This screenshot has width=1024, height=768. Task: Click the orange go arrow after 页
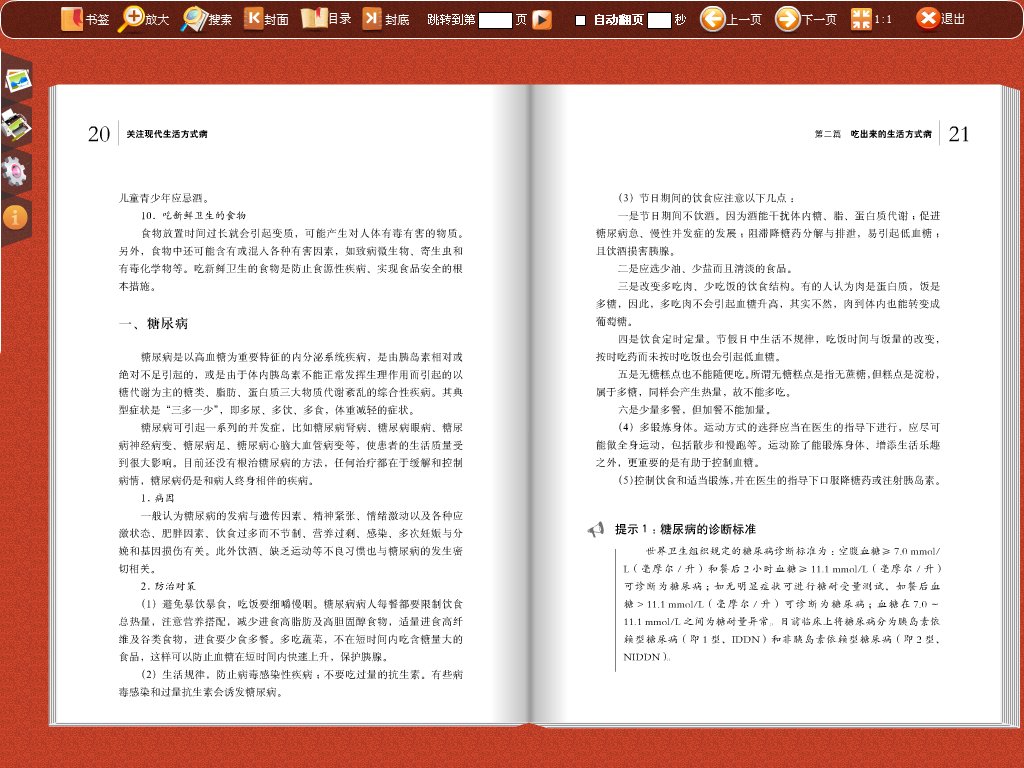click(x=541, y=20)
